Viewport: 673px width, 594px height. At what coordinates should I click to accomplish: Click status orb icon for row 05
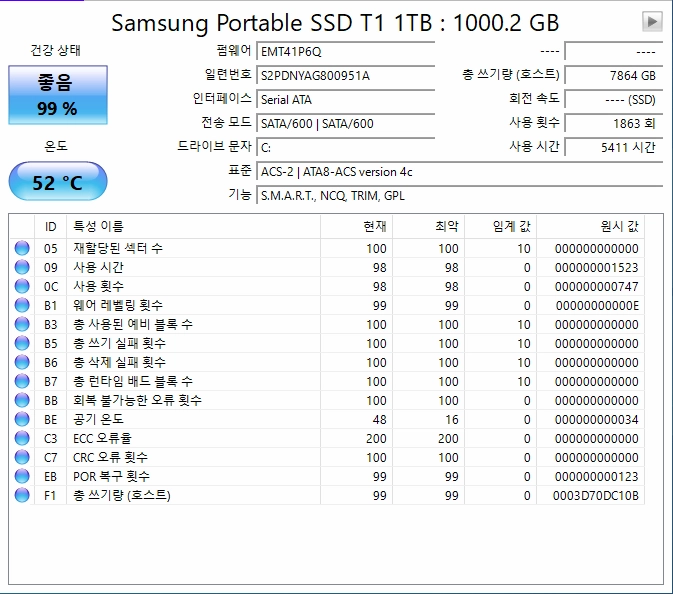pos(22,248)
